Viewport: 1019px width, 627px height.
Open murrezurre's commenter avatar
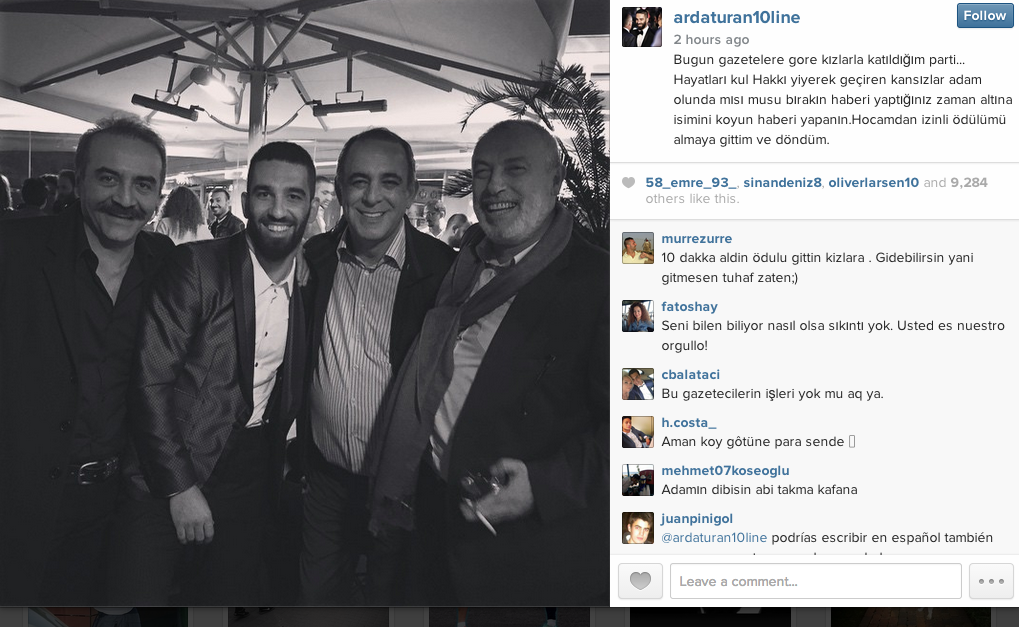638,248
